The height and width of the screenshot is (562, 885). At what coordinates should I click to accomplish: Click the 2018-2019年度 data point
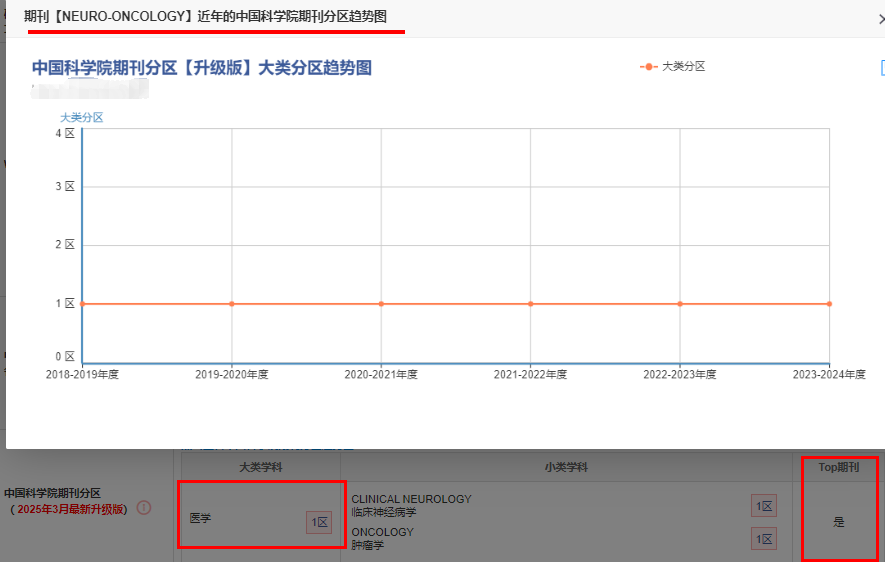point(82,304)
